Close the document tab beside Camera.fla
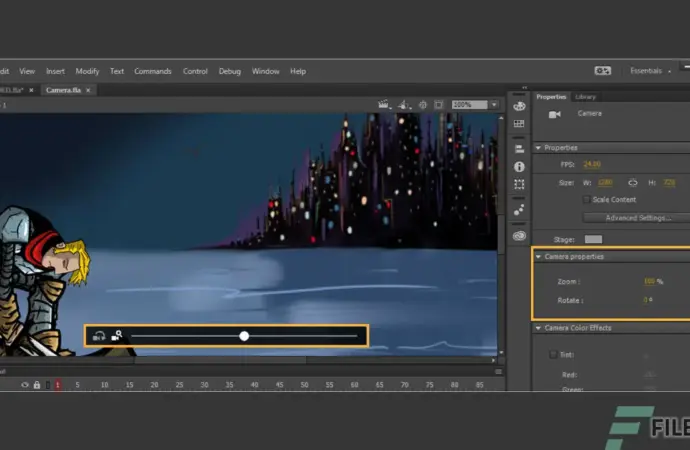Viewport: 690px width, 450px height. coord(31,90)
